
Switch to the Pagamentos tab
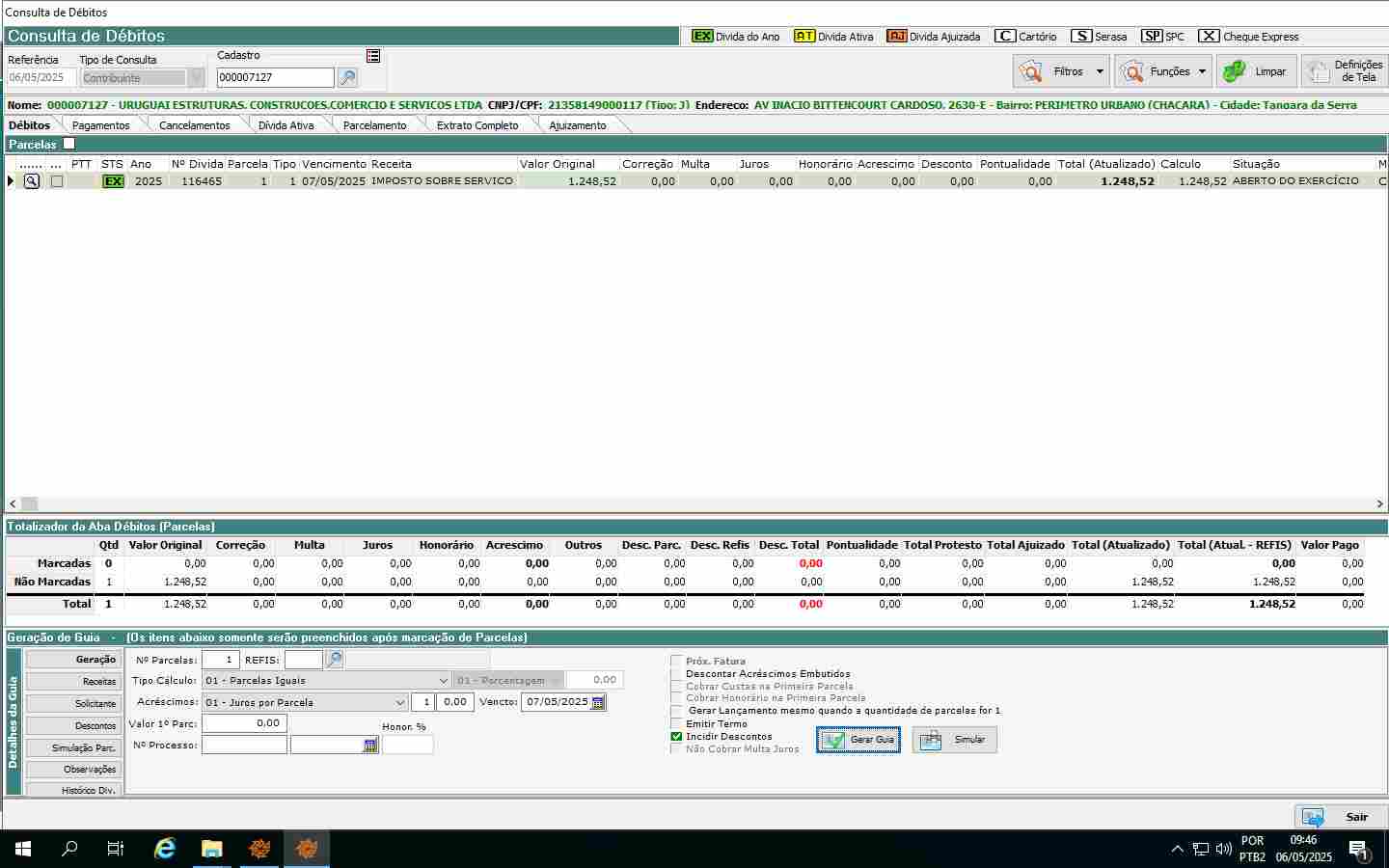click(x=100, y=125)
